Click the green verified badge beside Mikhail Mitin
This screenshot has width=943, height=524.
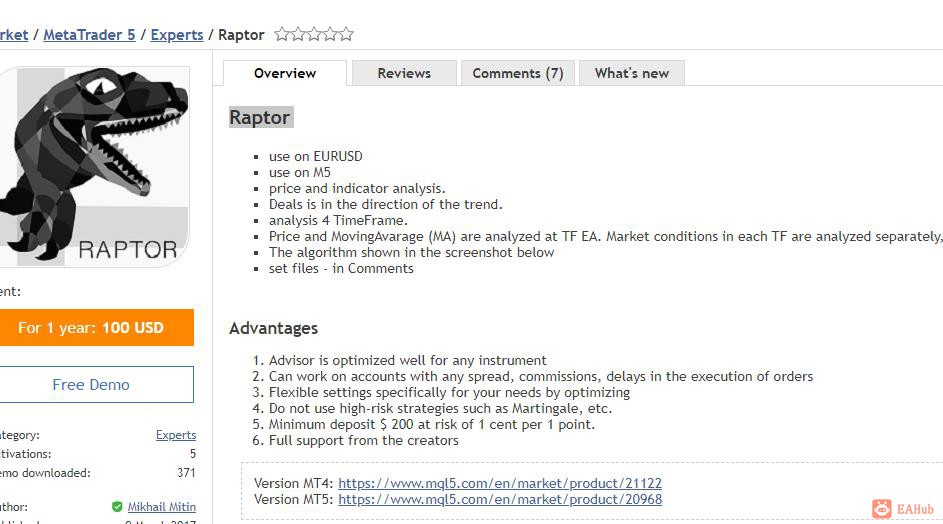(x=117, y=507)
